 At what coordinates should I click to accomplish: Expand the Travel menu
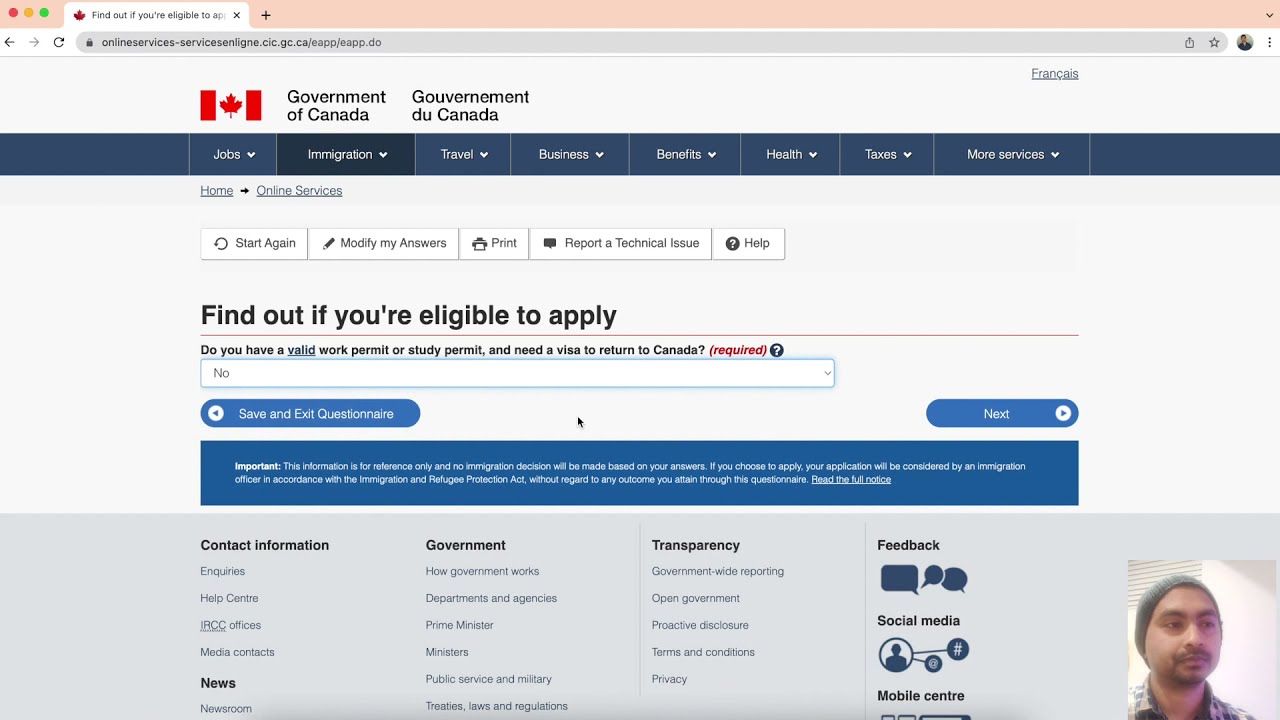463,155
